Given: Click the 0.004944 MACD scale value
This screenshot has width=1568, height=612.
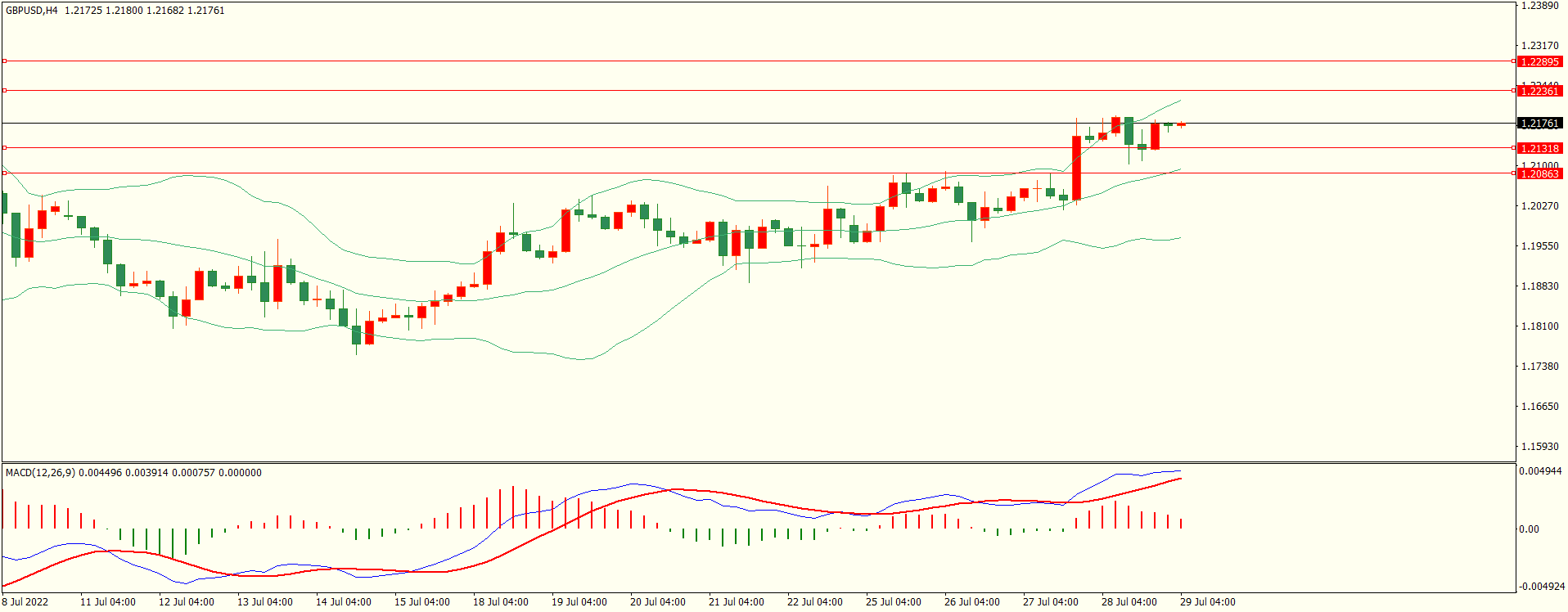Looking at the screenshot, I should click(x=1540, y=472).
